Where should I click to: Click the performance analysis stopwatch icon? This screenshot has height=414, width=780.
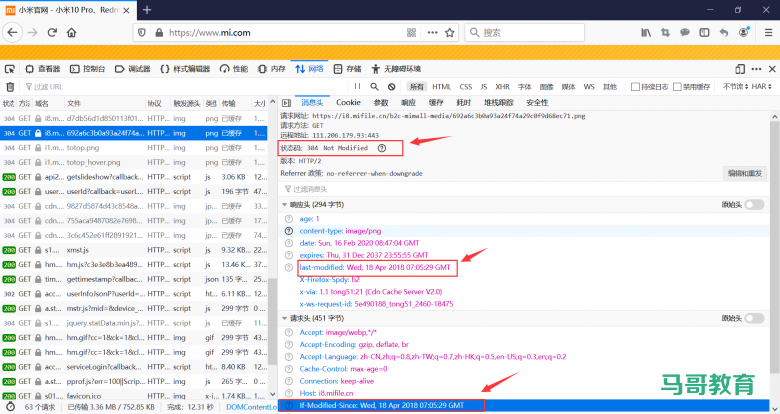tap(10, 407)
